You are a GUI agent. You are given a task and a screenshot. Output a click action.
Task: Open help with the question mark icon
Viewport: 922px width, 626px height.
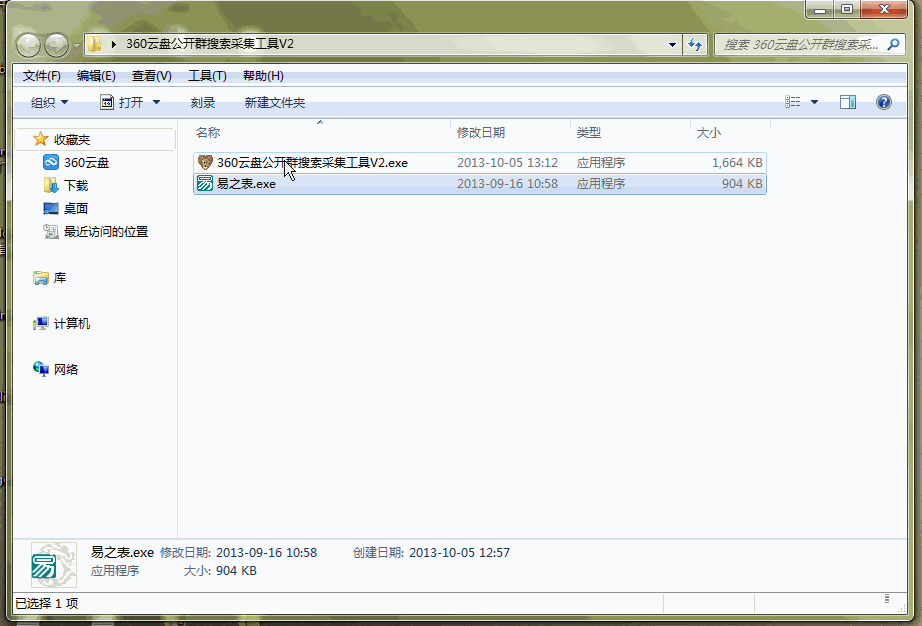pyautogui.click(x=884, y=102)
